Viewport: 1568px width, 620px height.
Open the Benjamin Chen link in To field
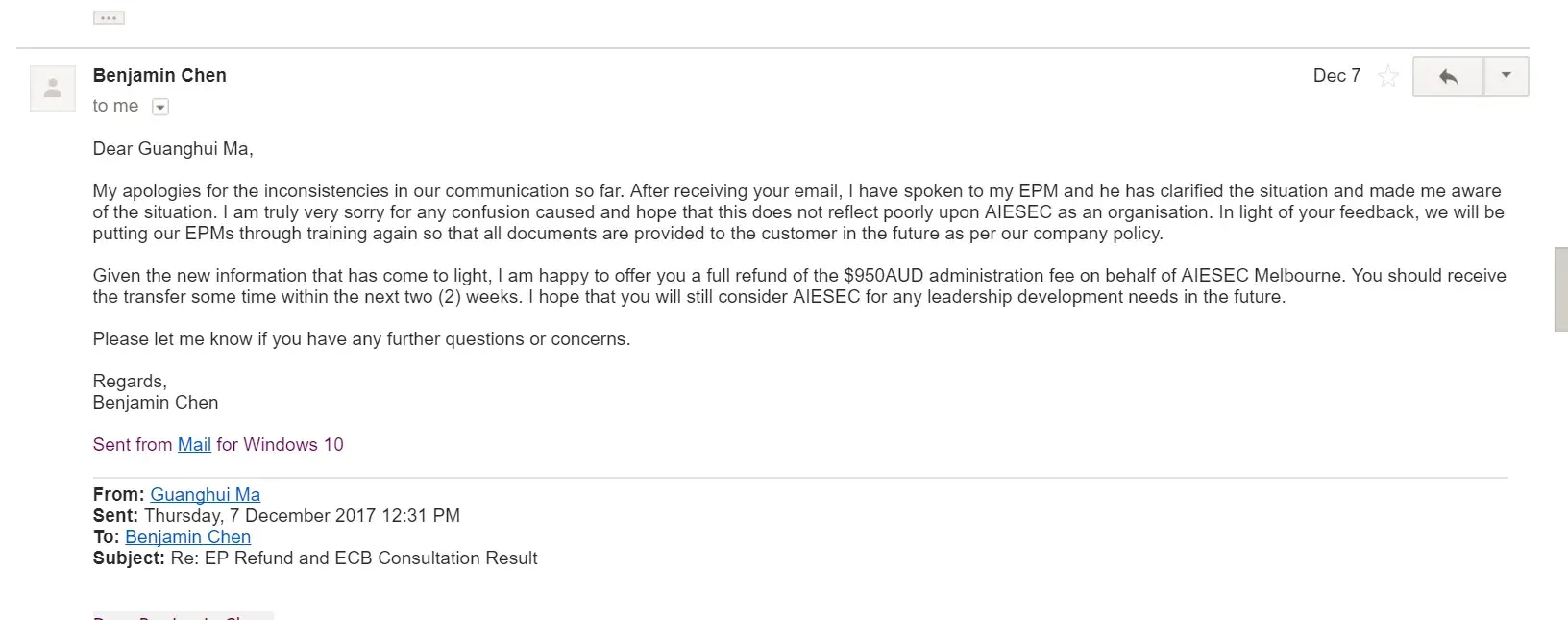(x=187, y=536)
